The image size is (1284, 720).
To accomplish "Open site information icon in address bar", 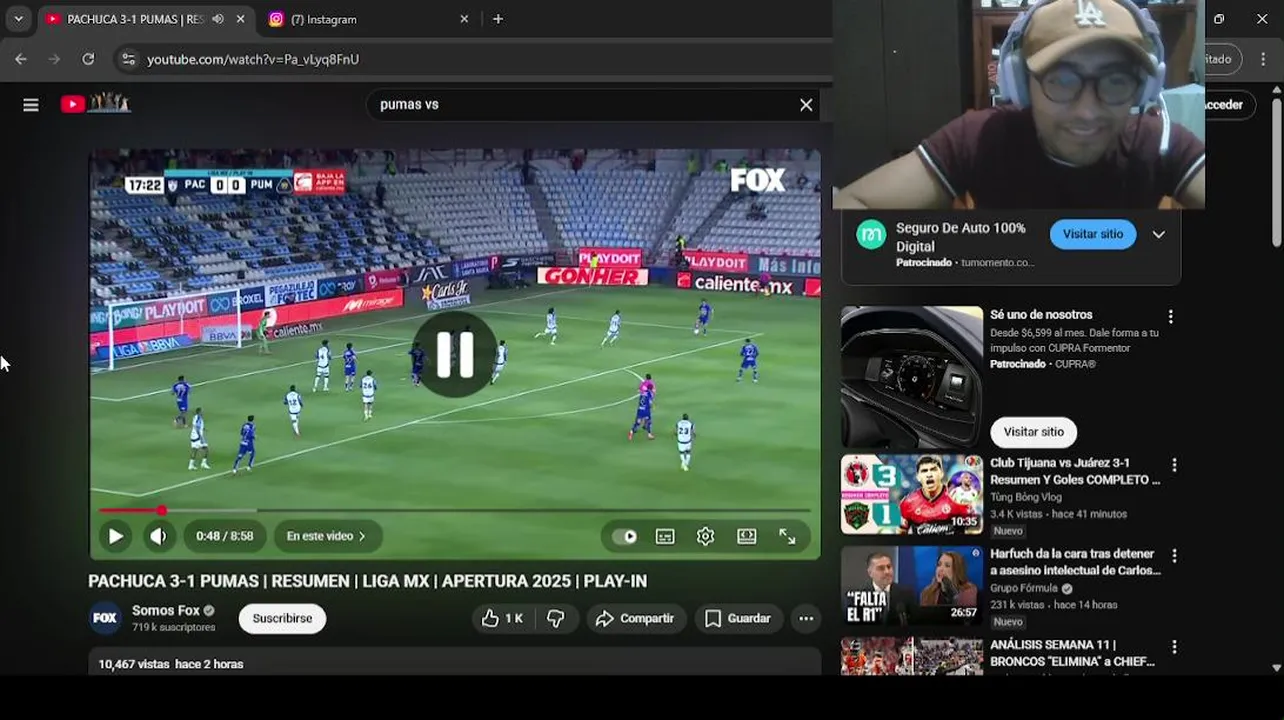I will 128,59.
